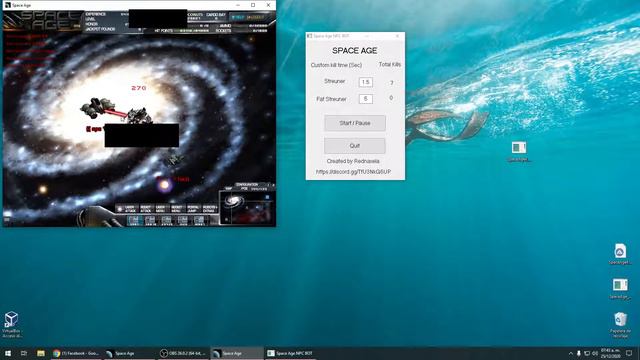Open the Windows Start menu
Viewport: 640px width, 360px height.
point(8,353)
